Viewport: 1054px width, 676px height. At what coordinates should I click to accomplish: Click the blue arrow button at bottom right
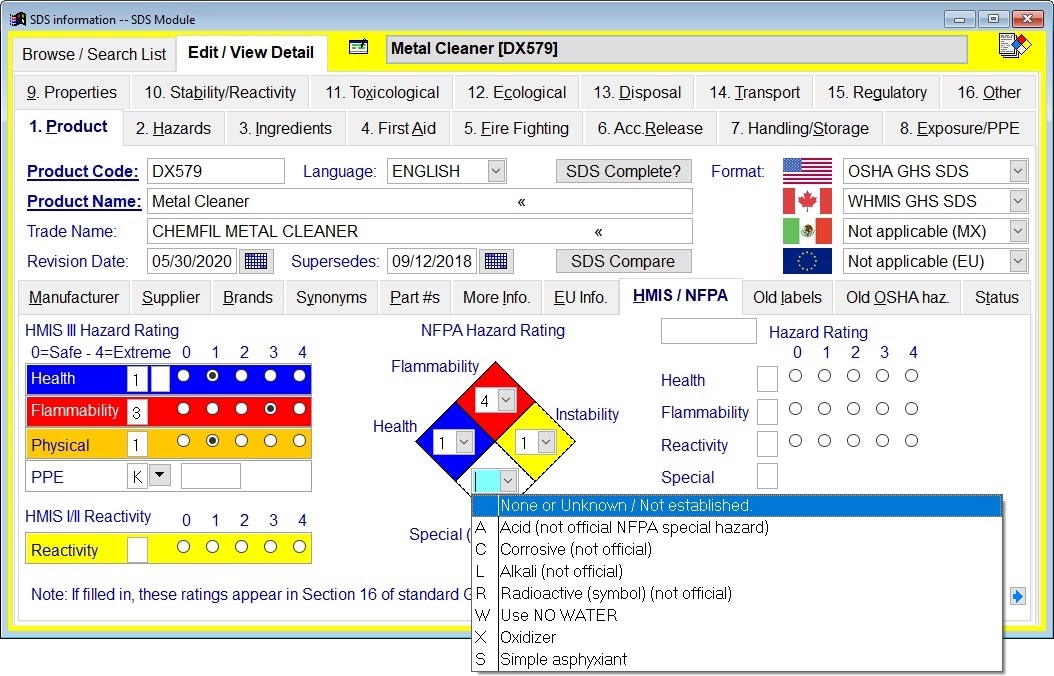click(x=1018, y=596)
